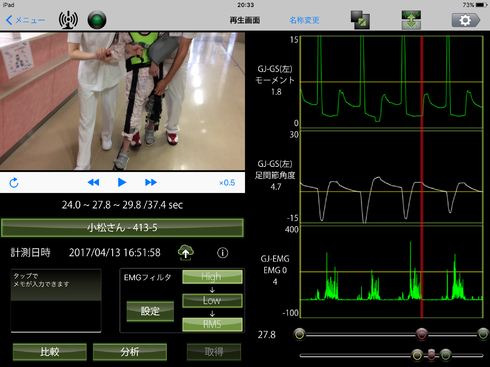Toggle the High EMG filter
This screenshot has width=490, height=367.
click(x=212, y=277)
